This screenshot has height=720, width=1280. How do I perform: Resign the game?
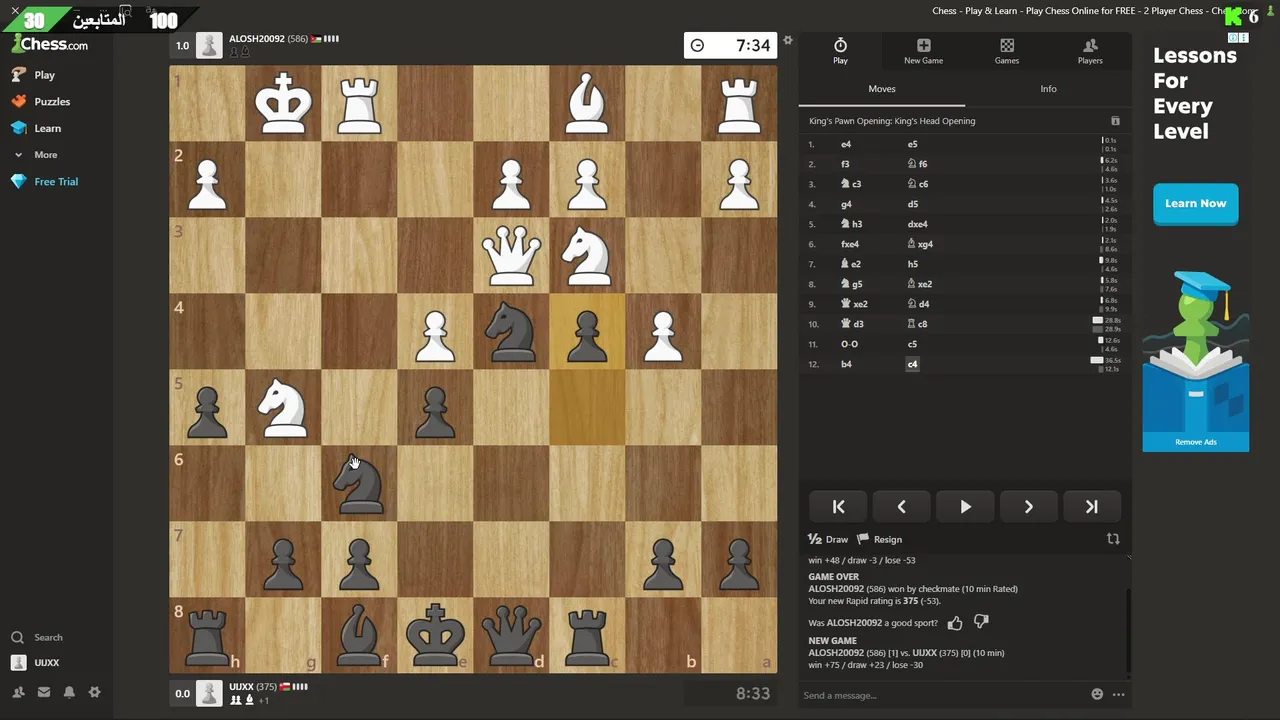(880, 539)
